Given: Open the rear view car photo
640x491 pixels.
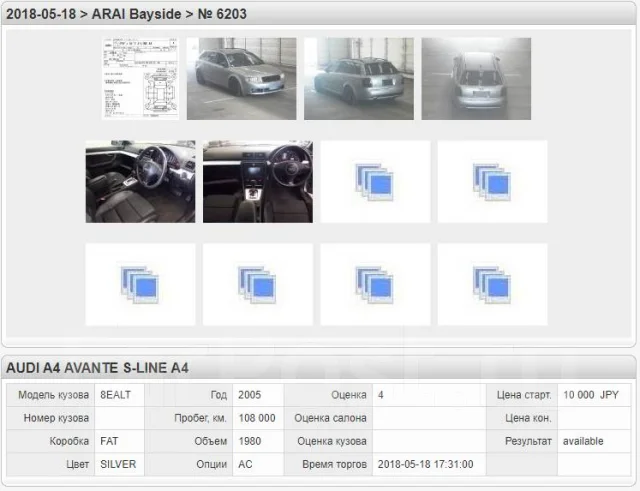Looking at the screenshot, I should coord(476,79).
